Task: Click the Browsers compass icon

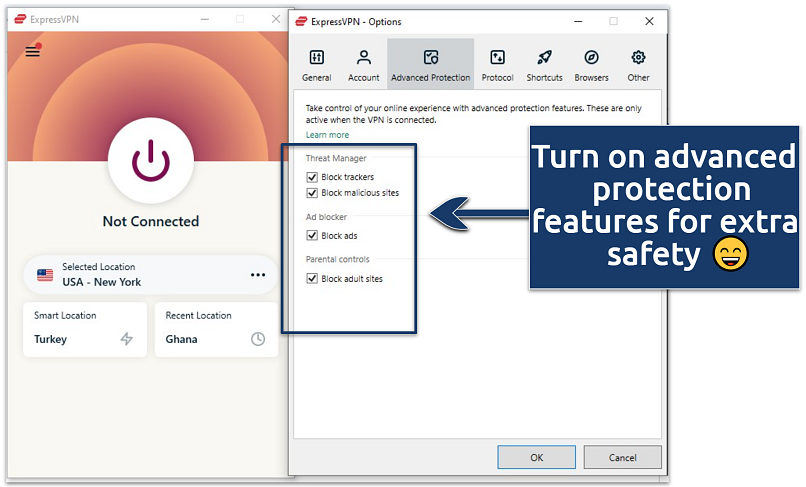Action: point(592,57)
